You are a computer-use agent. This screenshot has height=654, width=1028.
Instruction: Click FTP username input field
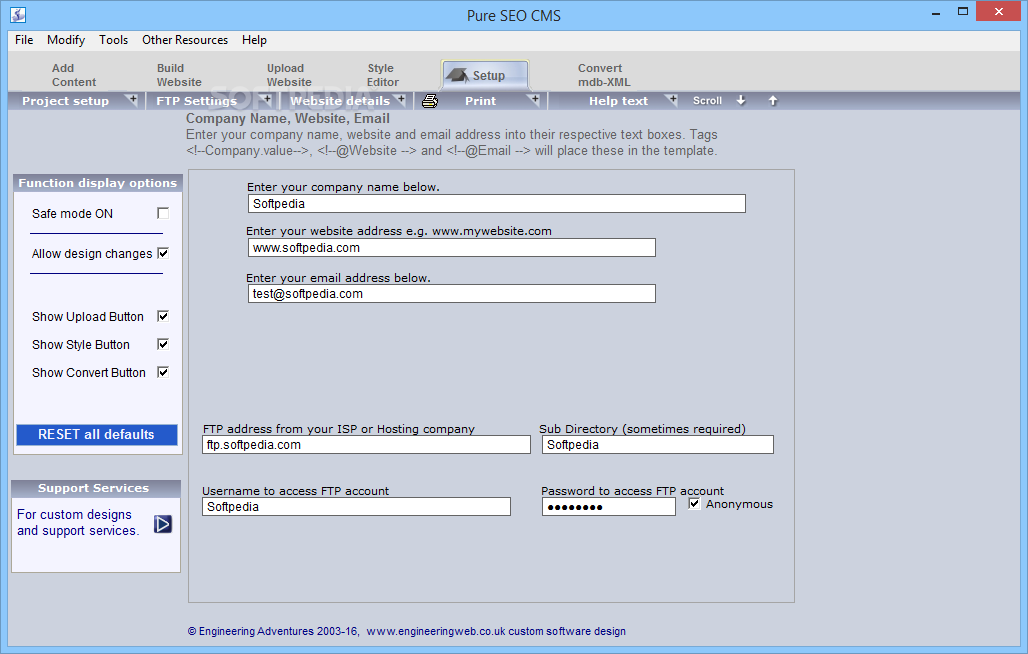coord(356,507)
